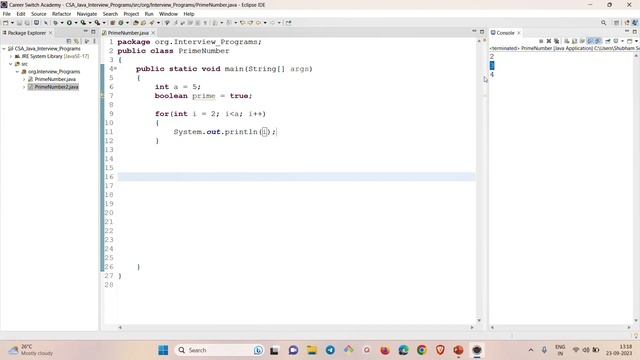Open the Window menu
The height and width of the screenshot is (360, 640).
pyautogui.click(x=168, y=14)
